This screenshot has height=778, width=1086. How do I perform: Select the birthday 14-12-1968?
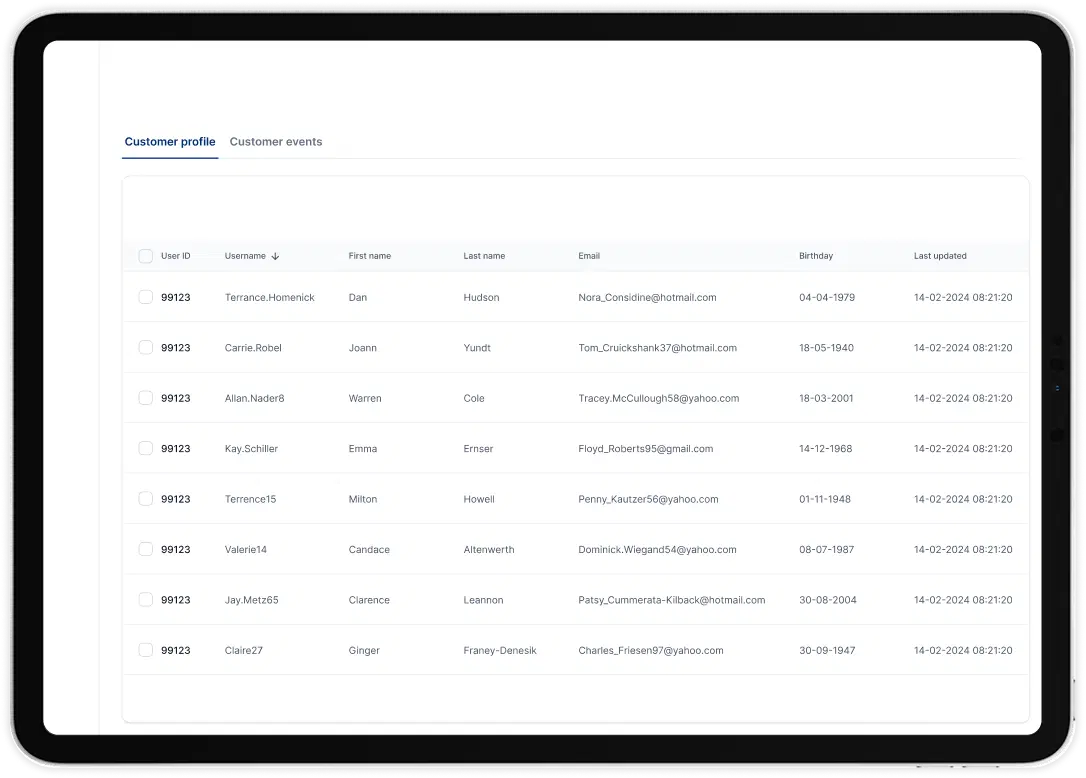pos(826,450)
